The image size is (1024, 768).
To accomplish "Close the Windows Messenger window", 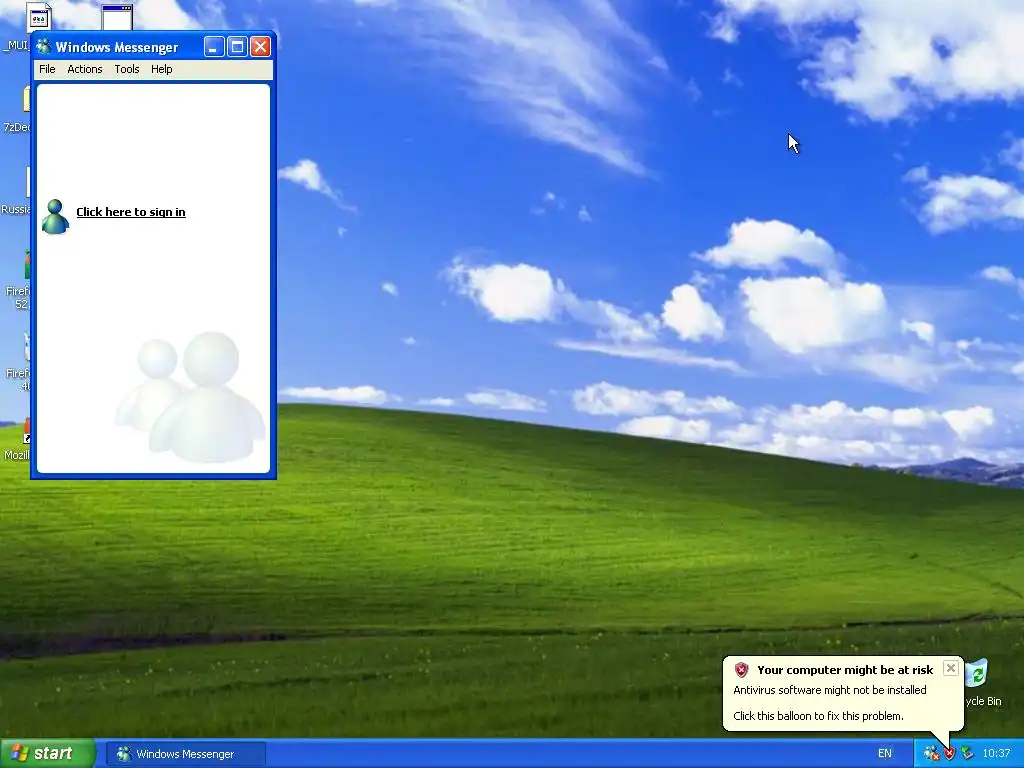I will pyautogui.click(x=260, y=47).
